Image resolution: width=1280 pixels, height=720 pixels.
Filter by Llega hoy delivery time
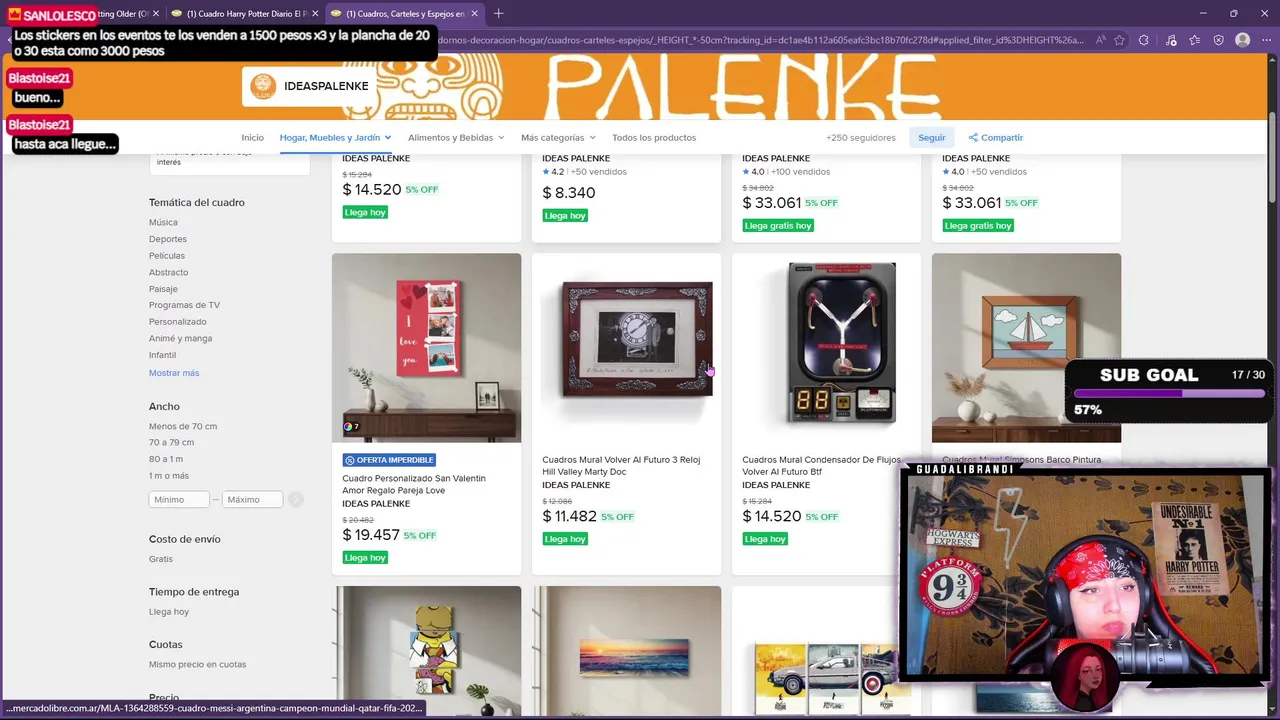pyautogui.click(x=169, y=612)
